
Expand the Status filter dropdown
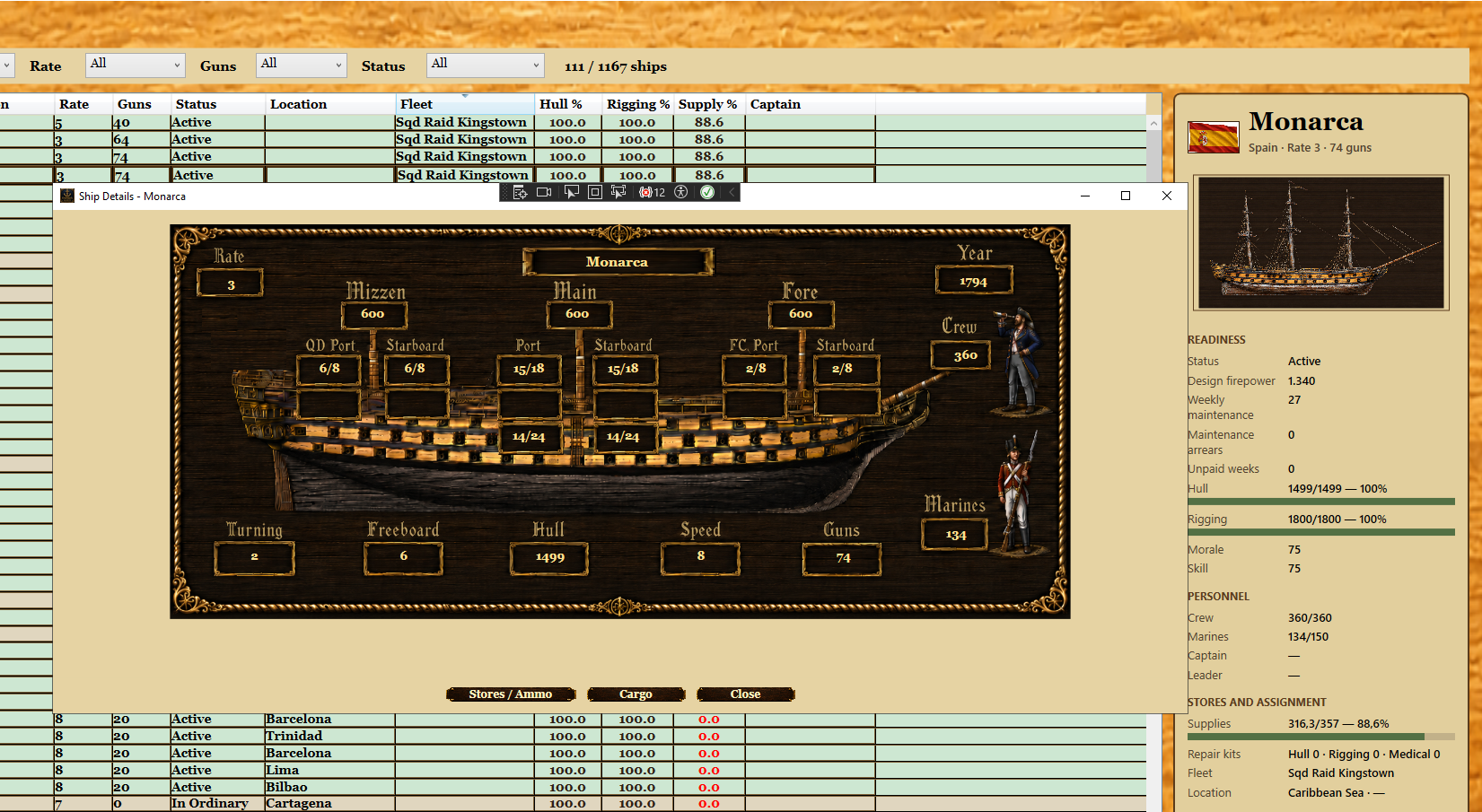click(486, 65)
